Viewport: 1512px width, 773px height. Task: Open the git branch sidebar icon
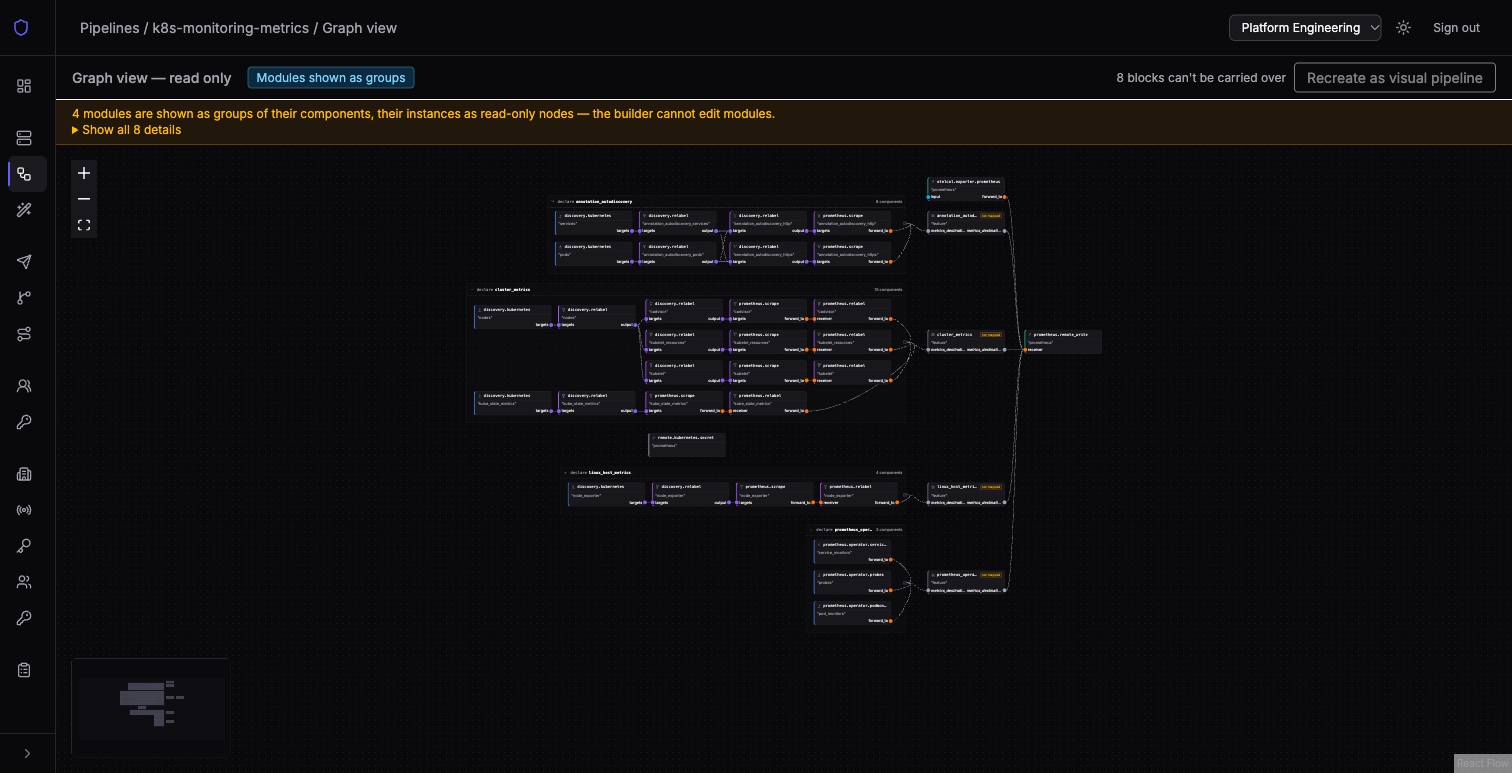[24, 298]
